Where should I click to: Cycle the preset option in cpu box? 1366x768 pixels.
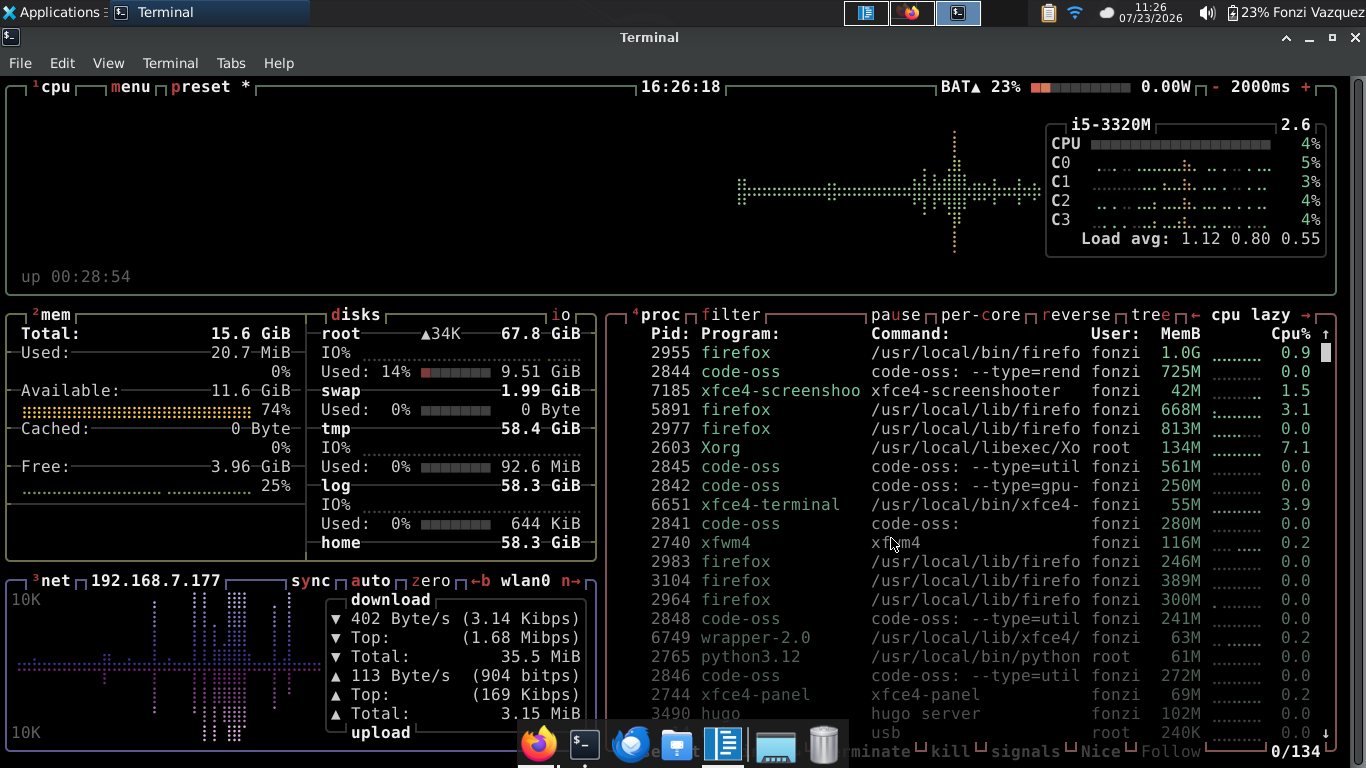point(211,87)
